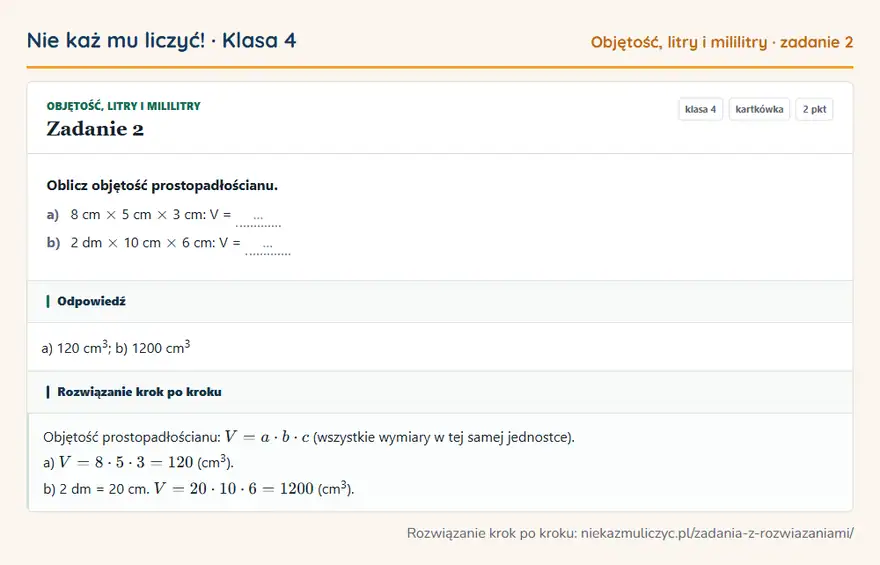Click the item label 'a)' in the task

(x=53, y=215)
